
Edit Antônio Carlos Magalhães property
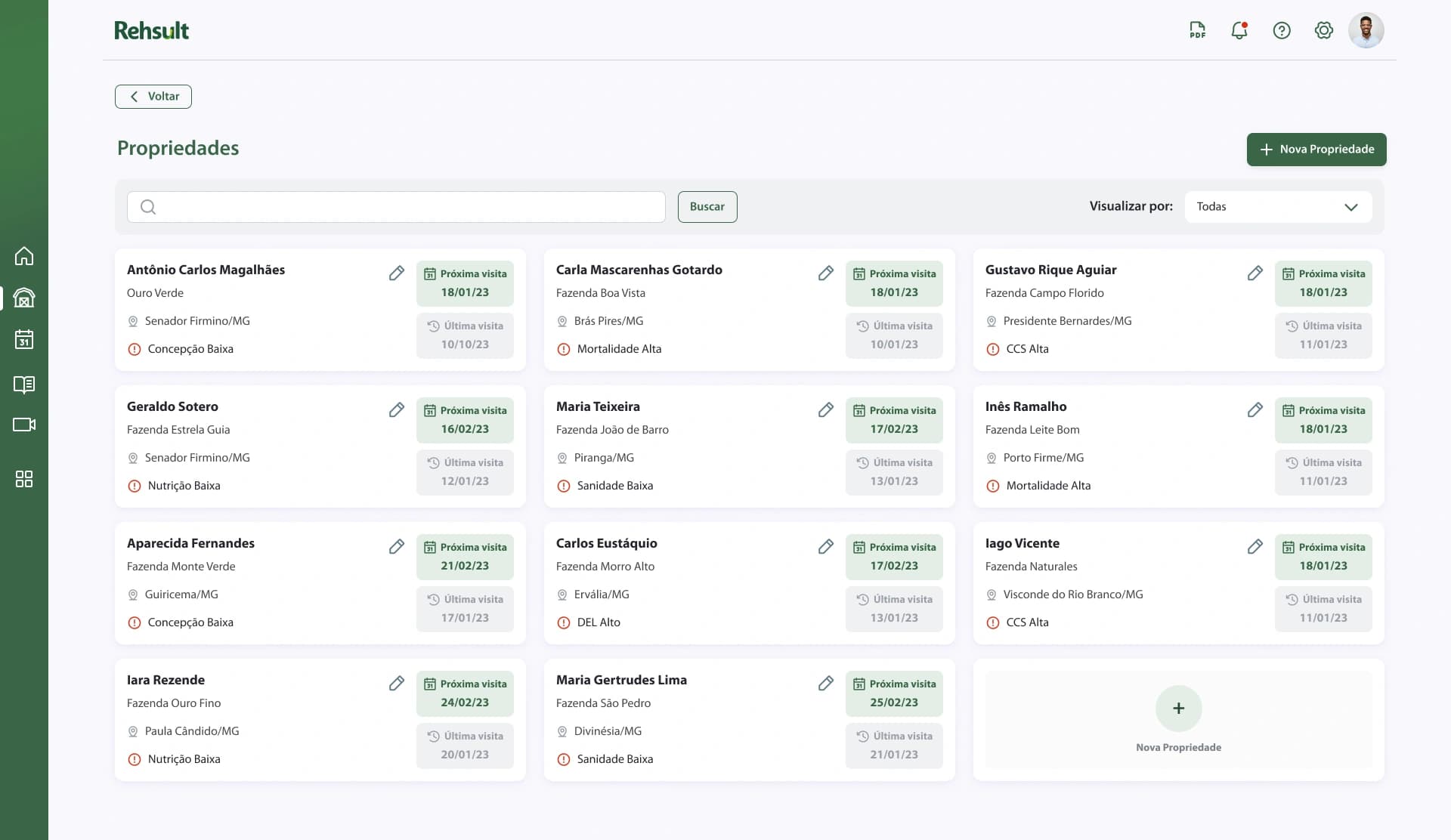pos(397,273)
